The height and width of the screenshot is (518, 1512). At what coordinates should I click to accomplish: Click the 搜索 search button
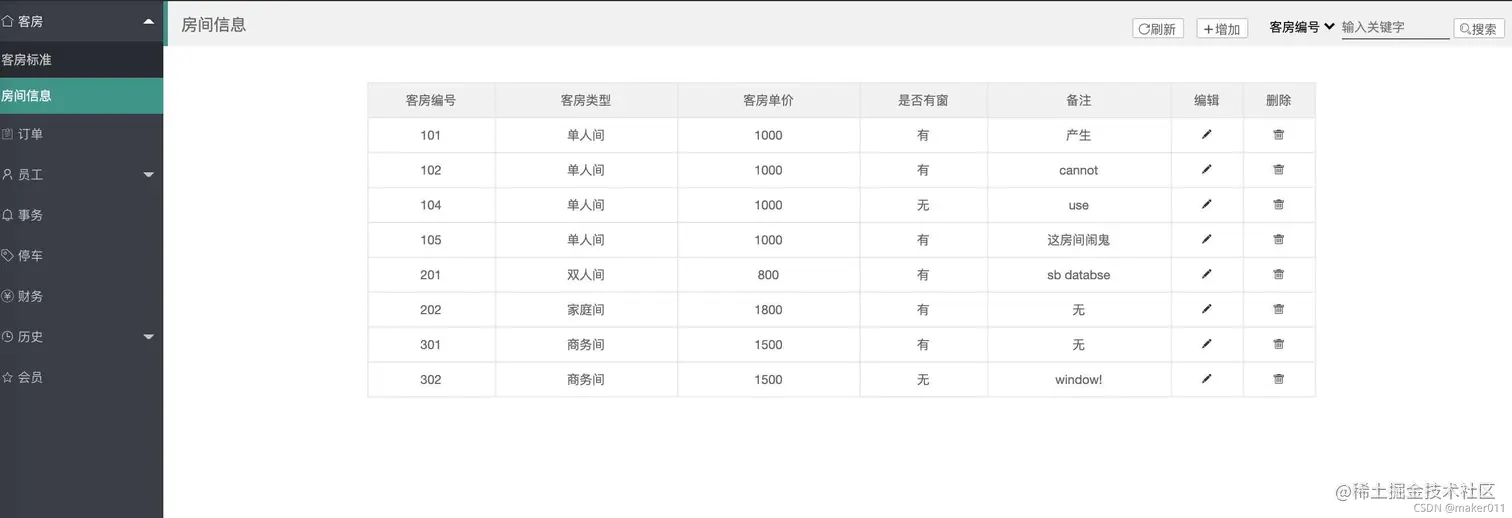click(x=1479, y=29)
